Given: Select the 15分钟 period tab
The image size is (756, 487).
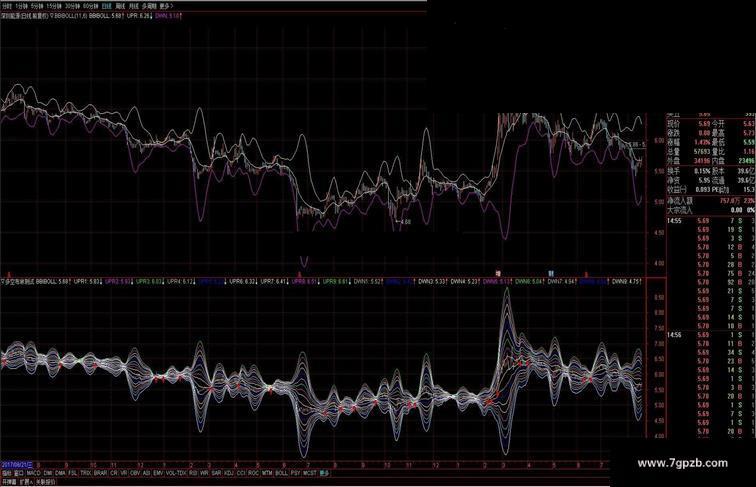Looking at the screenshot, I should (54, 6).
